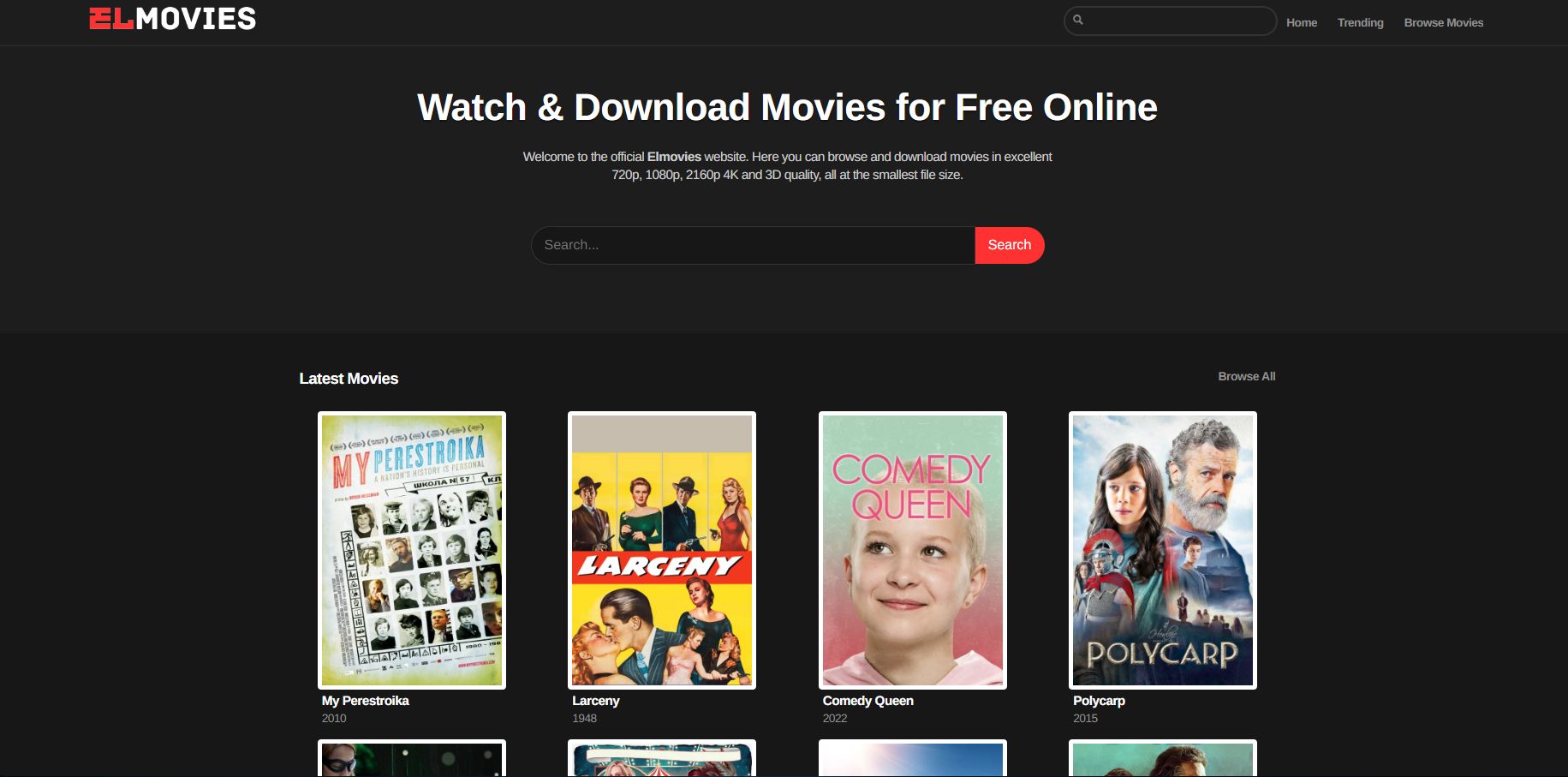Click the year 2015 under Polycarp
The height and width of the screenshot is (777, 1568).
(1086, 719)
